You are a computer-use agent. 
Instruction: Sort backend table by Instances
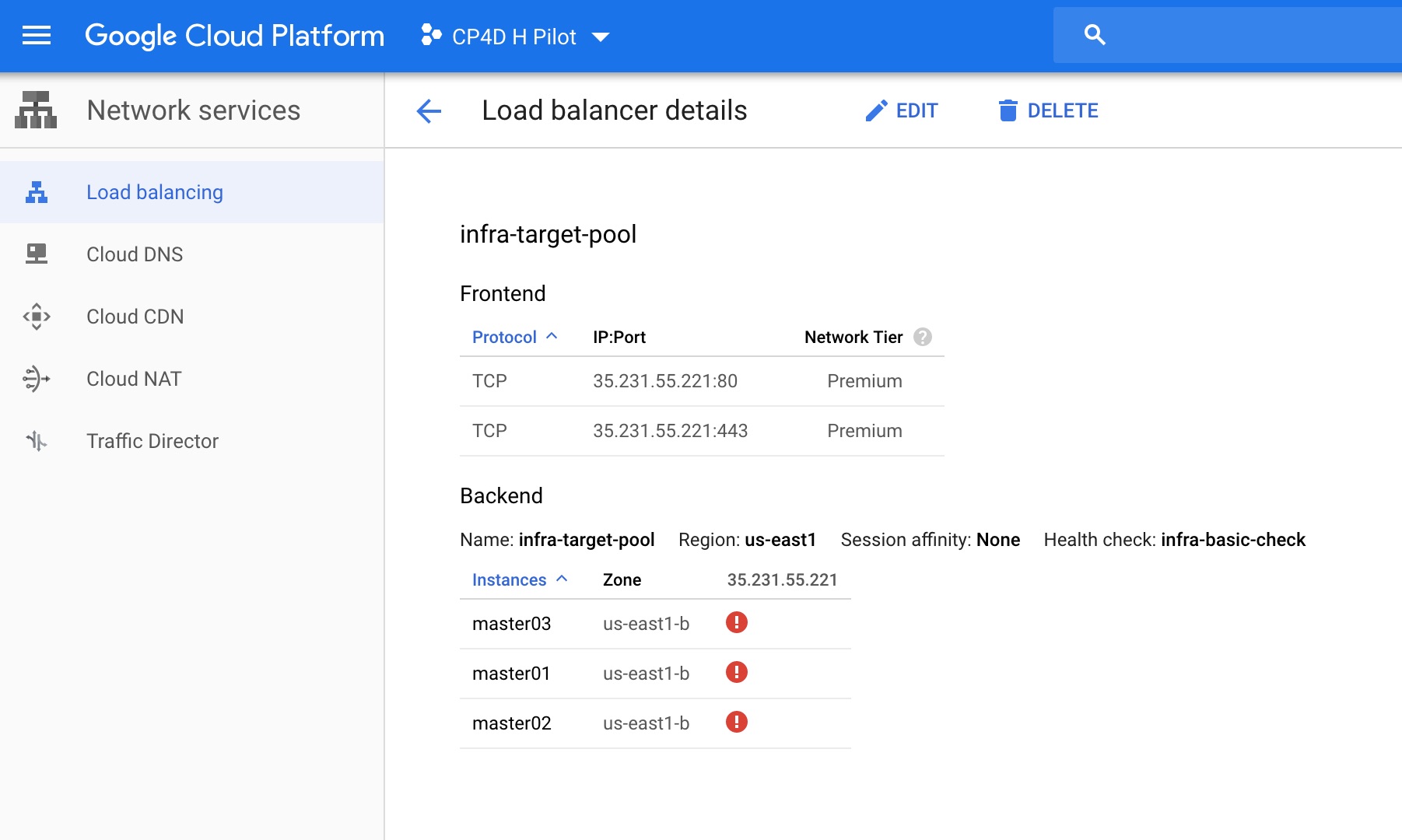click(510, 579)
